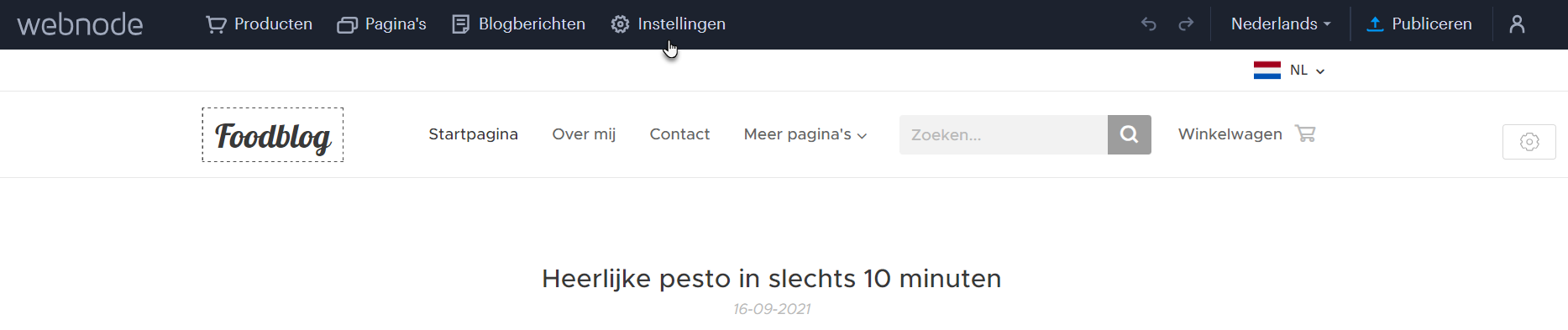The width and height of the screenshot is (1568, 330).
Task: Focus the Zoeken search field
Action: [x=1004, y=134]
